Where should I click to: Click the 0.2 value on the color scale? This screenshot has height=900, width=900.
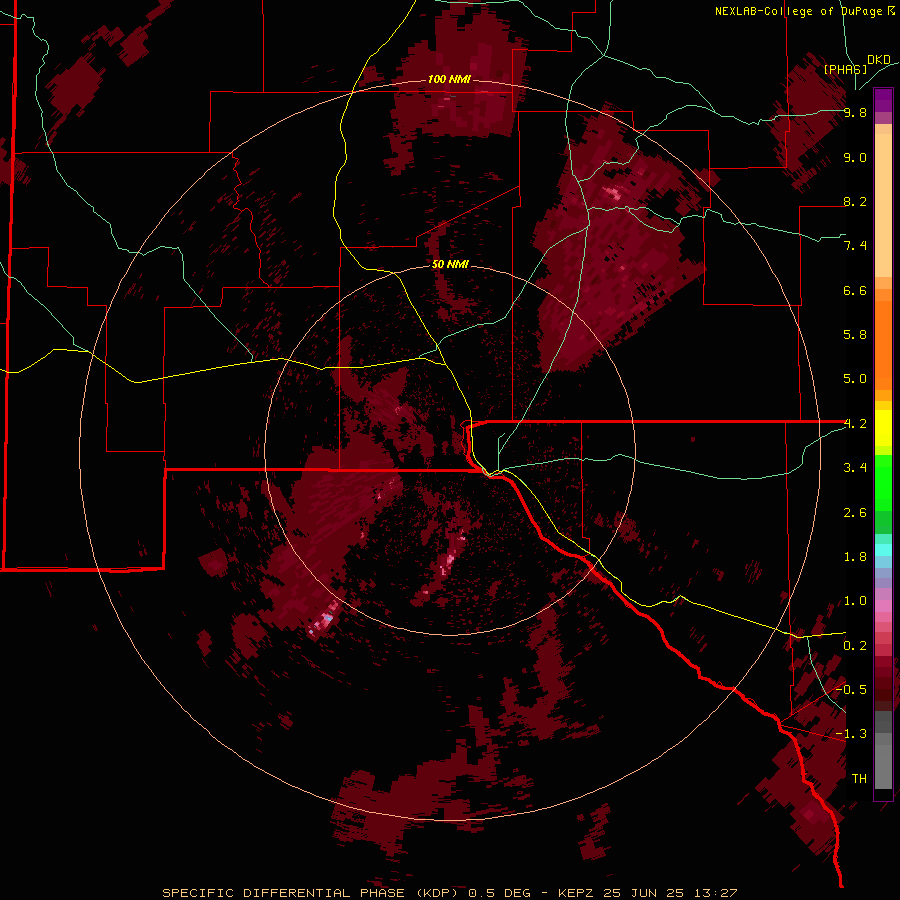[855, 646]
